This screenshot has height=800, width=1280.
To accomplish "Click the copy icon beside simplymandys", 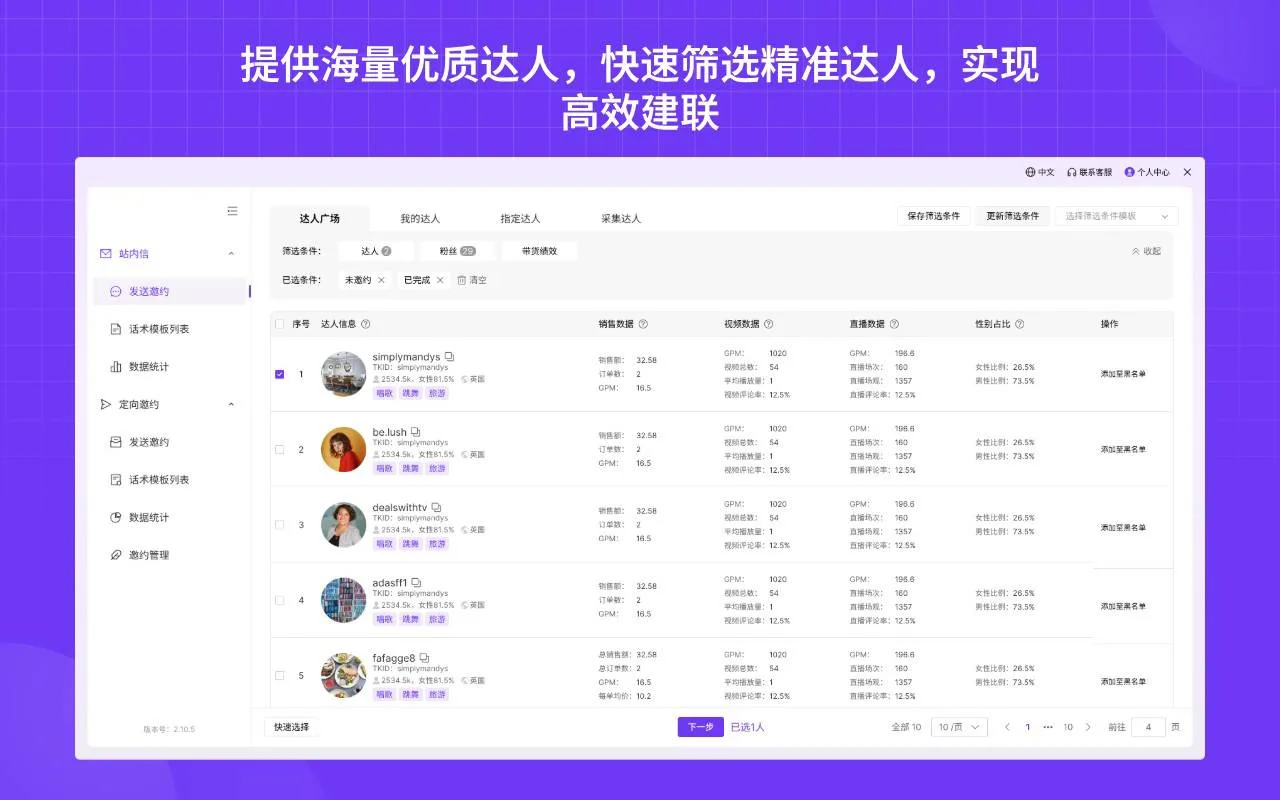I will click(x=449, y=357).
